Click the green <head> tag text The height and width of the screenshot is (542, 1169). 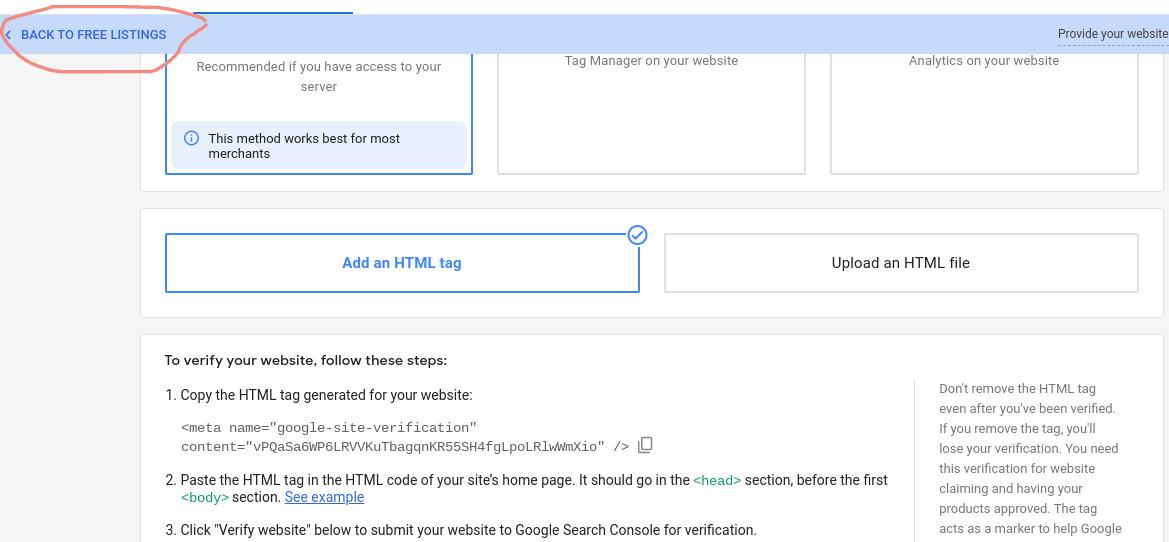pyautogui.click(x=717, y=480)
